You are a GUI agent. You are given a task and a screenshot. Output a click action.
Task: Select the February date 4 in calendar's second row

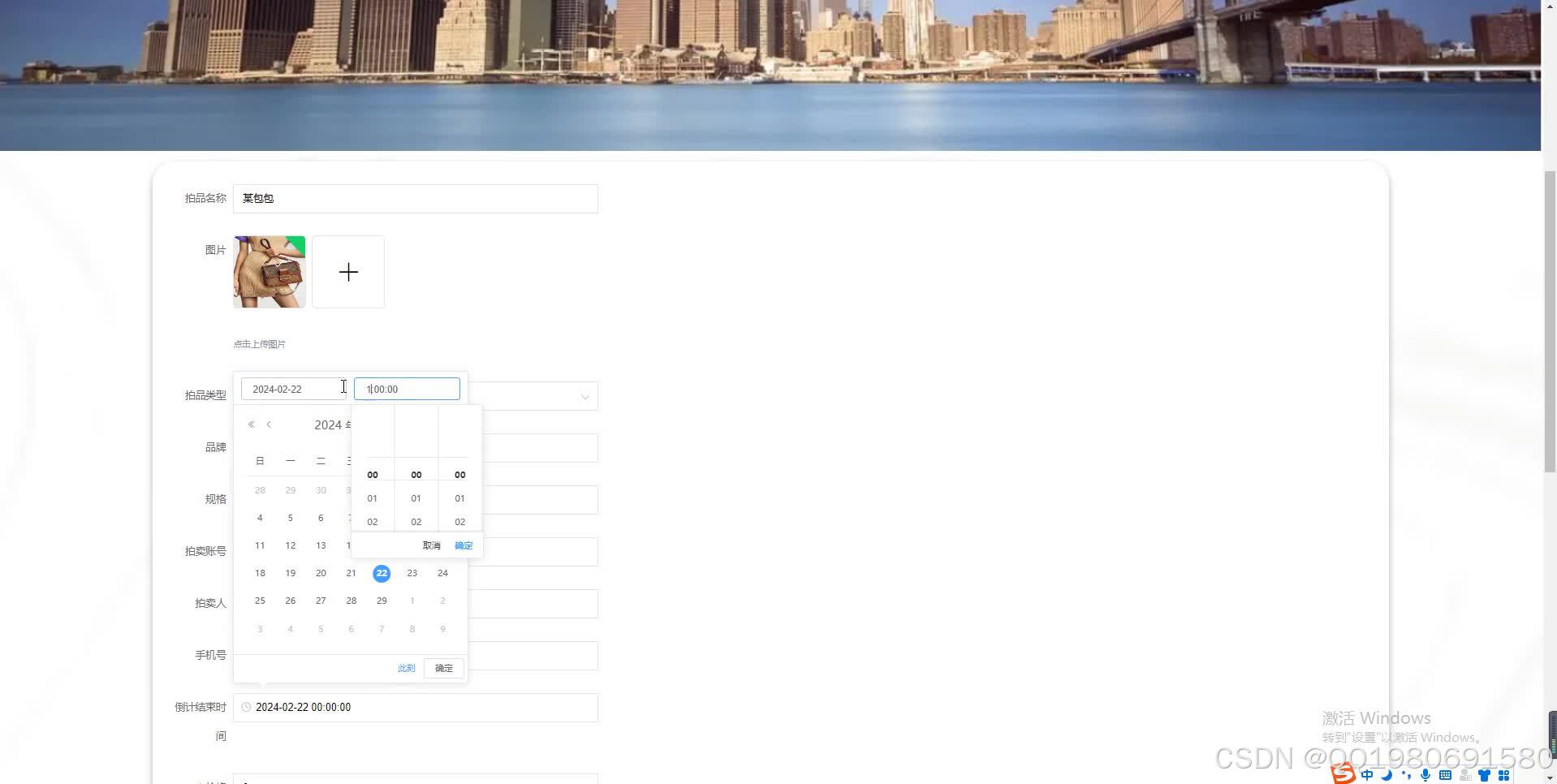(260, 518)
